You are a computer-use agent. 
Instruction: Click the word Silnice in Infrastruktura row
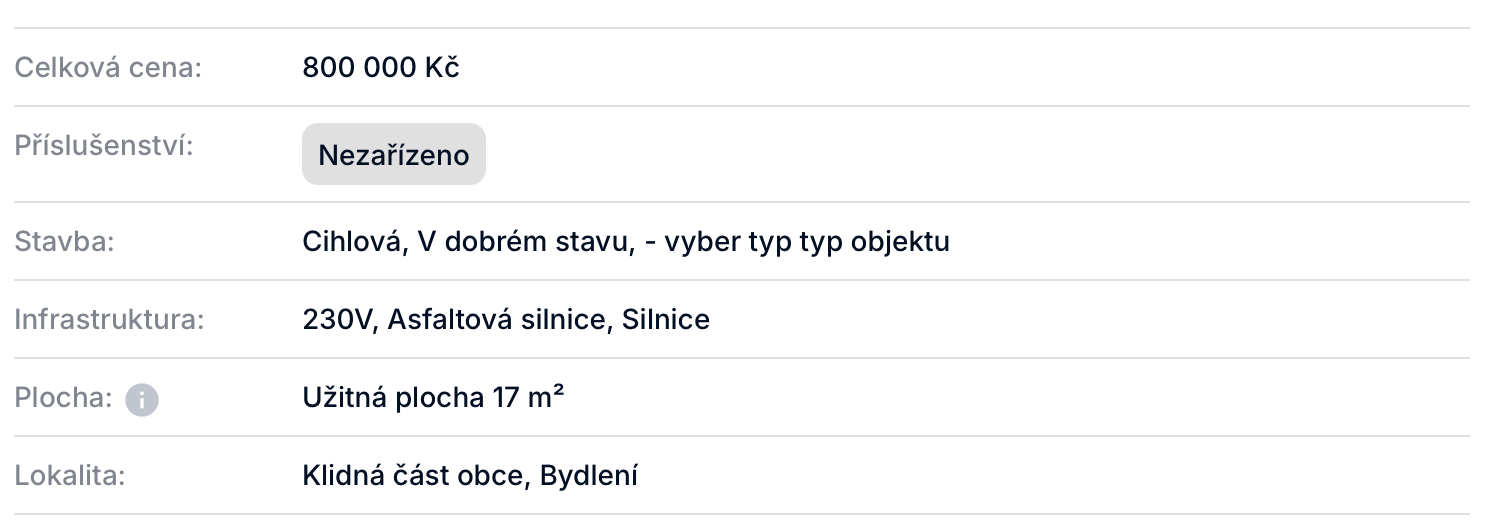coord(665,320)
